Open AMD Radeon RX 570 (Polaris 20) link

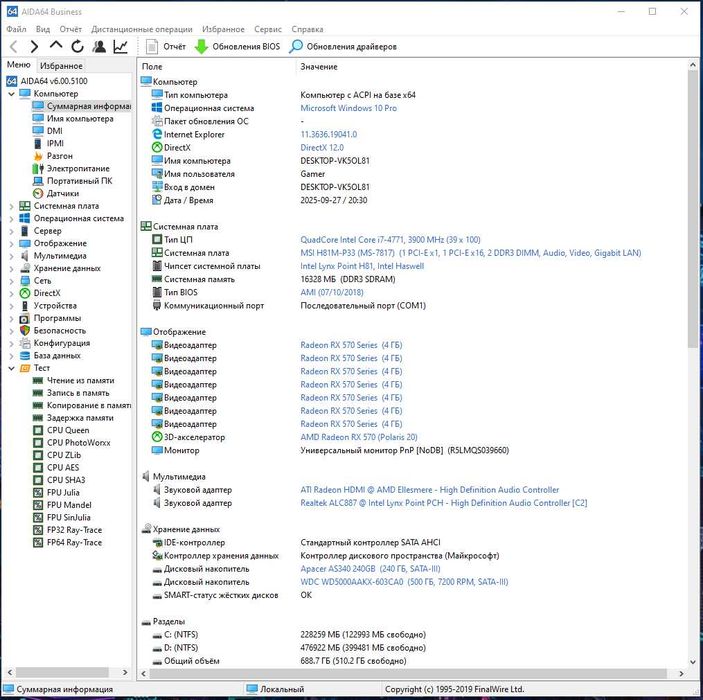(359, 437)
